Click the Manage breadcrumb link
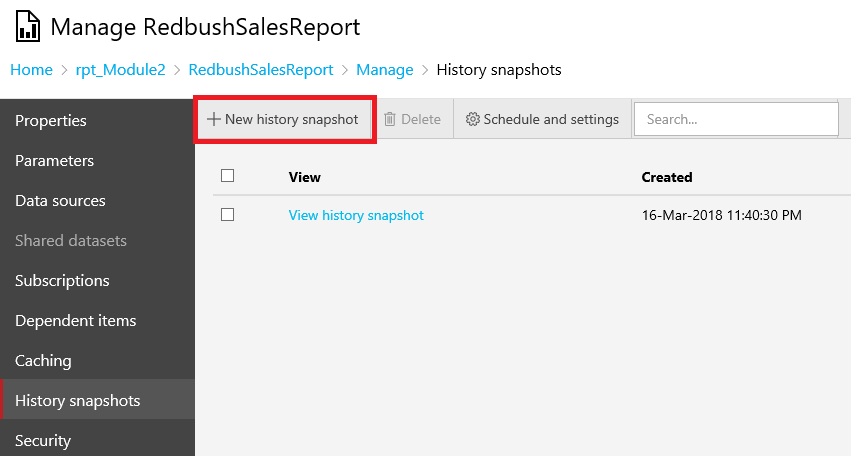Screen dimensions: 856x462 click(x=385, y=70)
